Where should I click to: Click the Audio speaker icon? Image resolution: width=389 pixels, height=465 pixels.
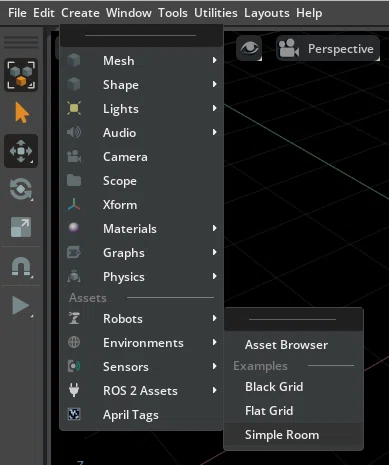[x=74, y=132]
